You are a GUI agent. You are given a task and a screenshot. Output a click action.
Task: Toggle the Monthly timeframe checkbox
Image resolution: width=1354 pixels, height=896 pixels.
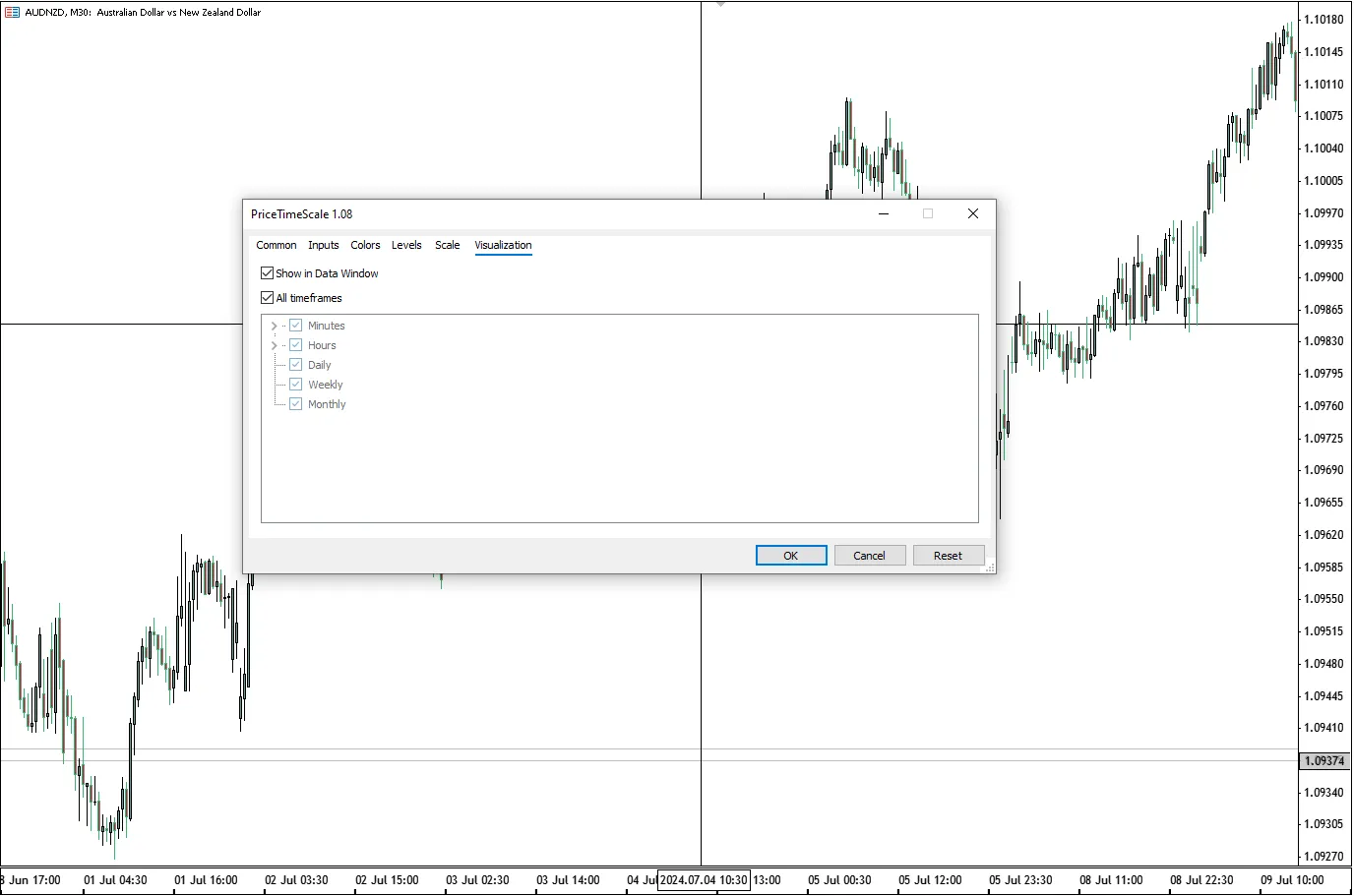(295, 404)
